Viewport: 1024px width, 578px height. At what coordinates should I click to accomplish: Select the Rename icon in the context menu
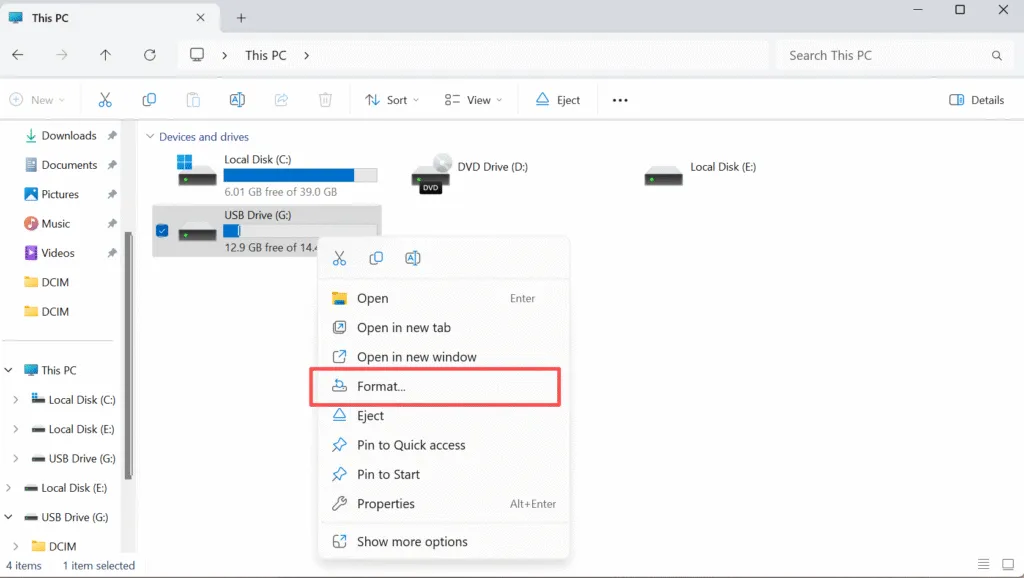(x=412, y=257)
